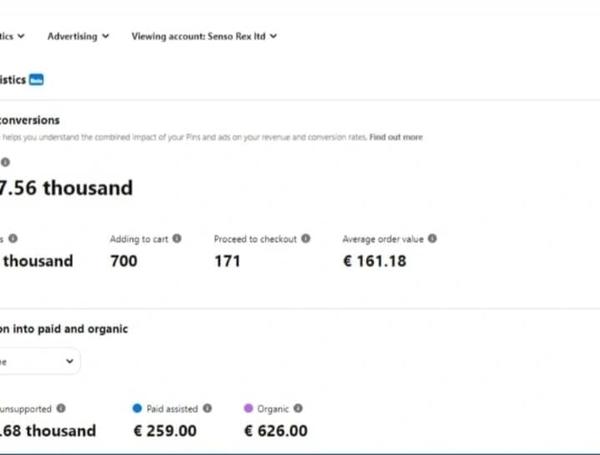The height and width of the screenshot is (455, 600).
Task: Click the purple Organic color dot
Action: click(x=249, y=408)
